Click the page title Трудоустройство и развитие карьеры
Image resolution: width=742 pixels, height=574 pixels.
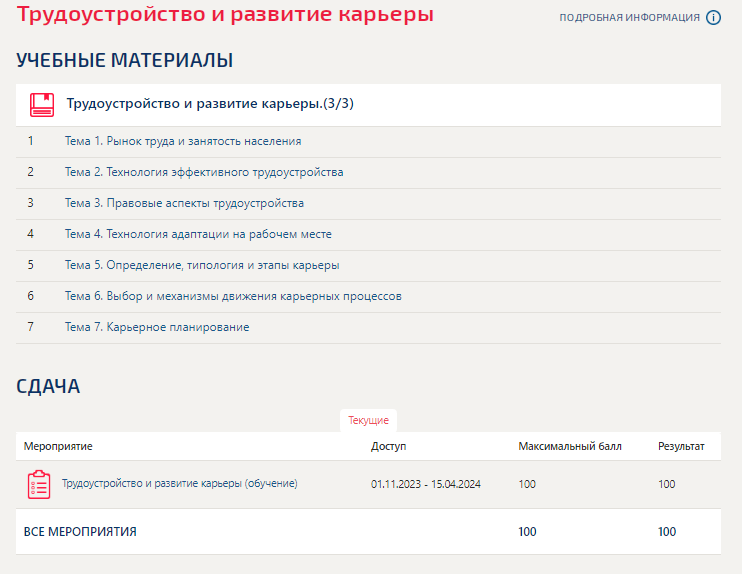tap(225, 13)
